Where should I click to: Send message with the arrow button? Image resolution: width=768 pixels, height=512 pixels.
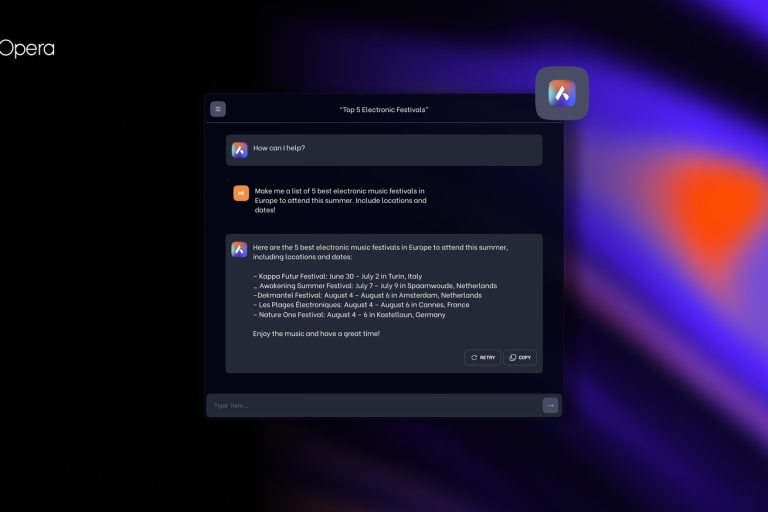coord(550,405)
